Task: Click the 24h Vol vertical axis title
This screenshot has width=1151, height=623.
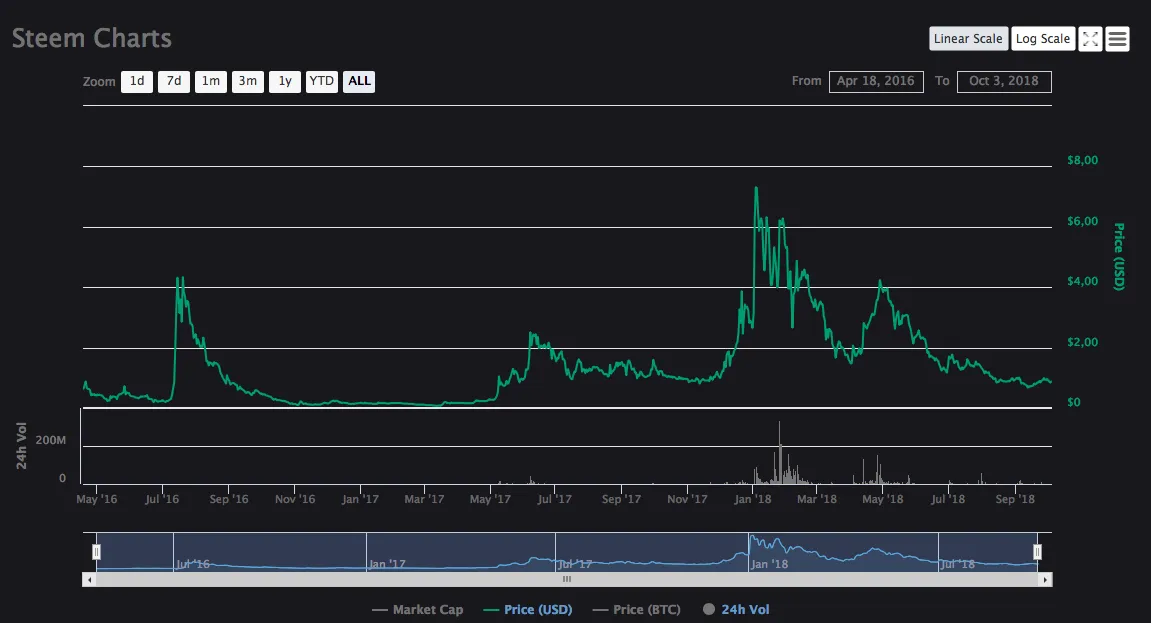Action: tap(21, 445)
